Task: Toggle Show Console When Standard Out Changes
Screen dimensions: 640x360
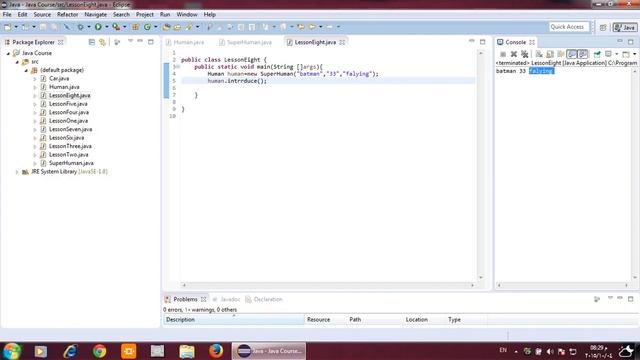Action: pyautogui.click(x=572, y=54)
